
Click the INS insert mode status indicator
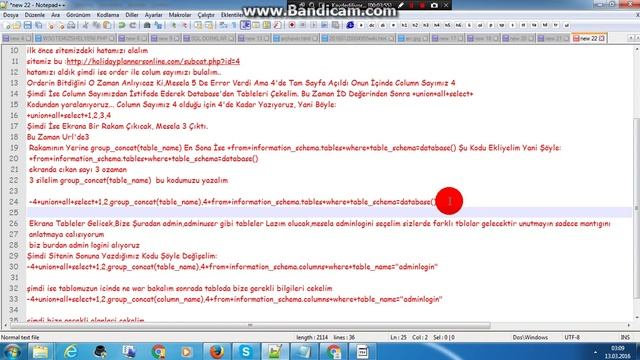pos(625,338)
